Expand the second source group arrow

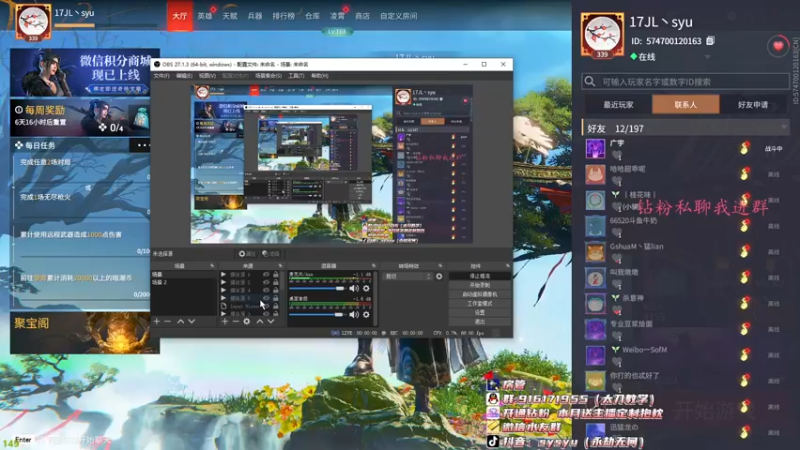[223, 282]
